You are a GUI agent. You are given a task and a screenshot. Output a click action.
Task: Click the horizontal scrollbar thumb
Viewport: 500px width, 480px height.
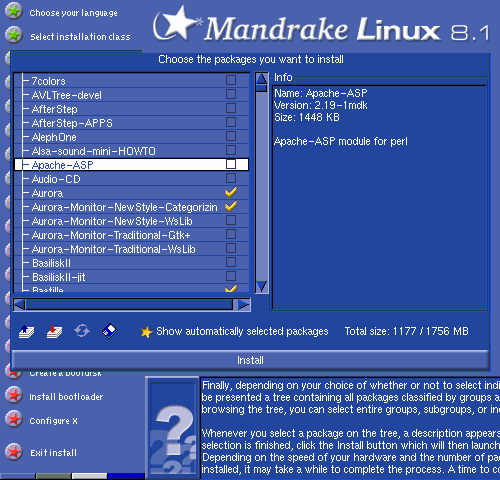coord(129,305)
